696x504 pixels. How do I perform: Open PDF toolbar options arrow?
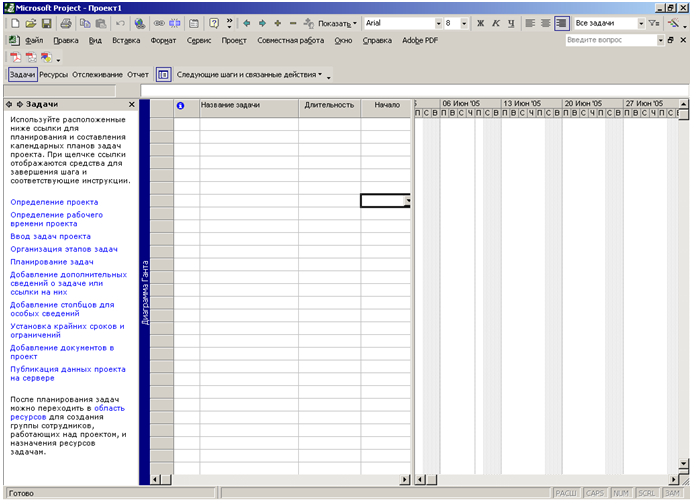pos(58,59)
